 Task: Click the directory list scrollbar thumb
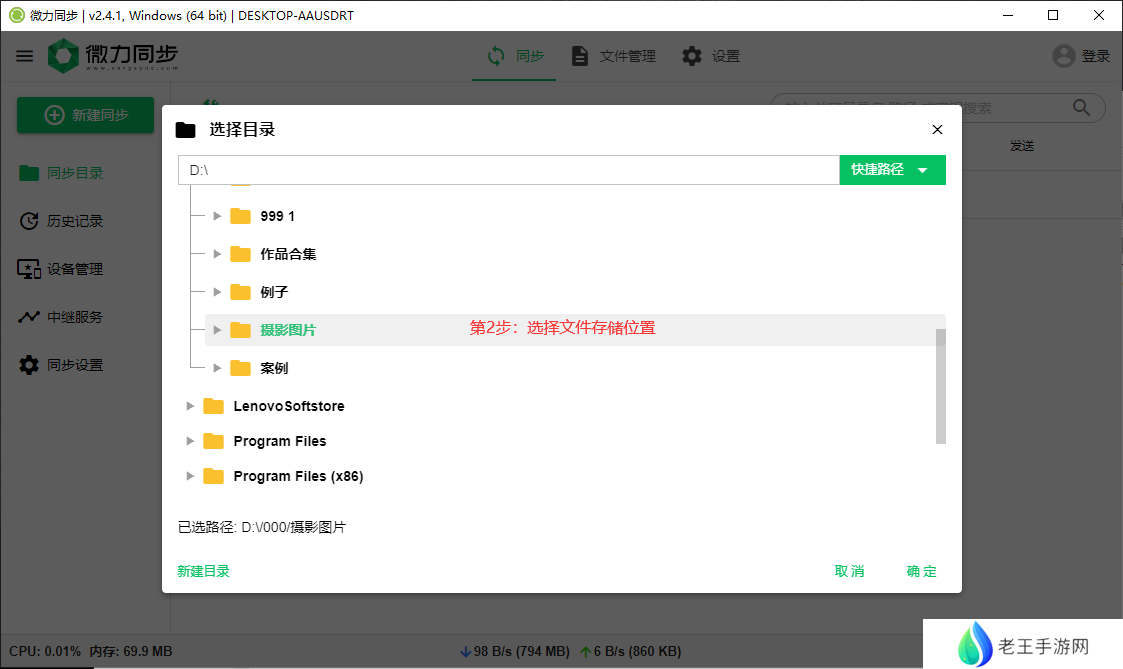pyautogui.click(x=940, y=386)
